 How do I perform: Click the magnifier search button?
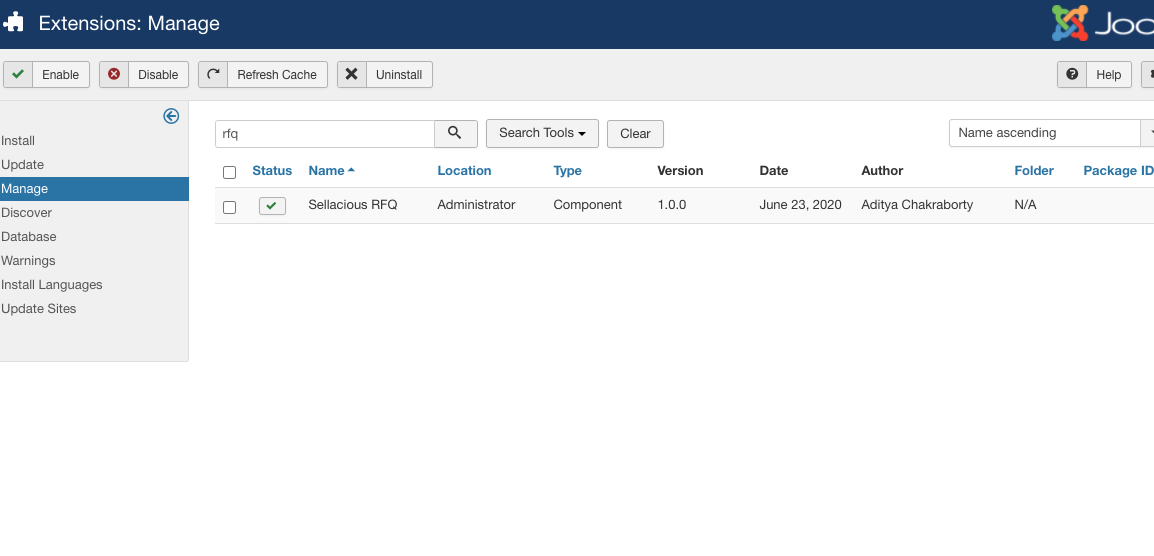tap(456, 133)
